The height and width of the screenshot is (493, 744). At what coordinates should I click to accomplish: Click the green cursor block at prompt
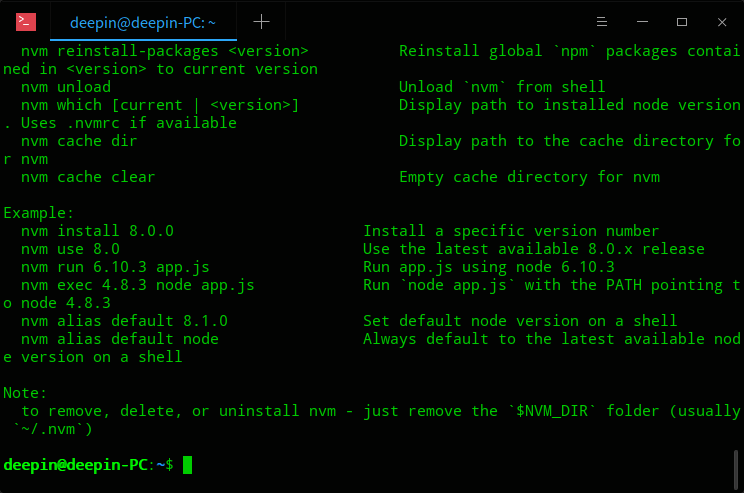pos(187,465)
